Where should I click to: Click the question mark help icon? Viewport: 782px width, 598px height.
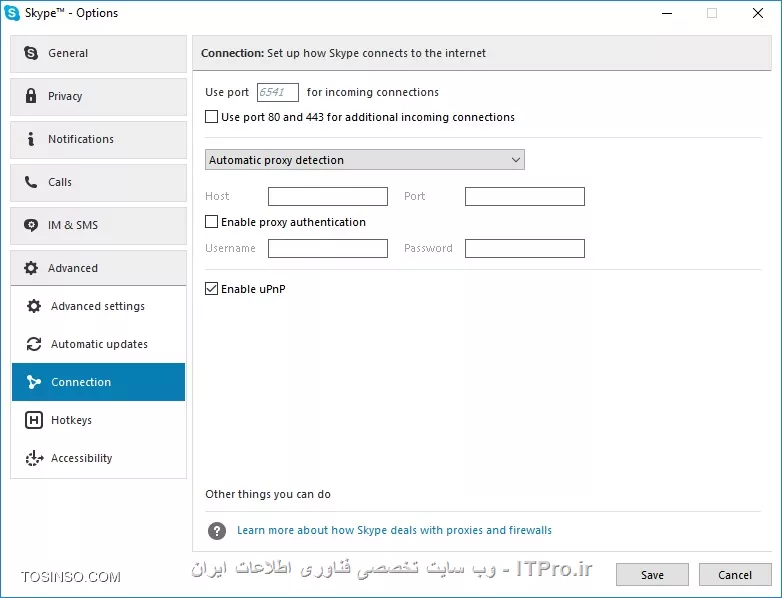tap(217, 531)
